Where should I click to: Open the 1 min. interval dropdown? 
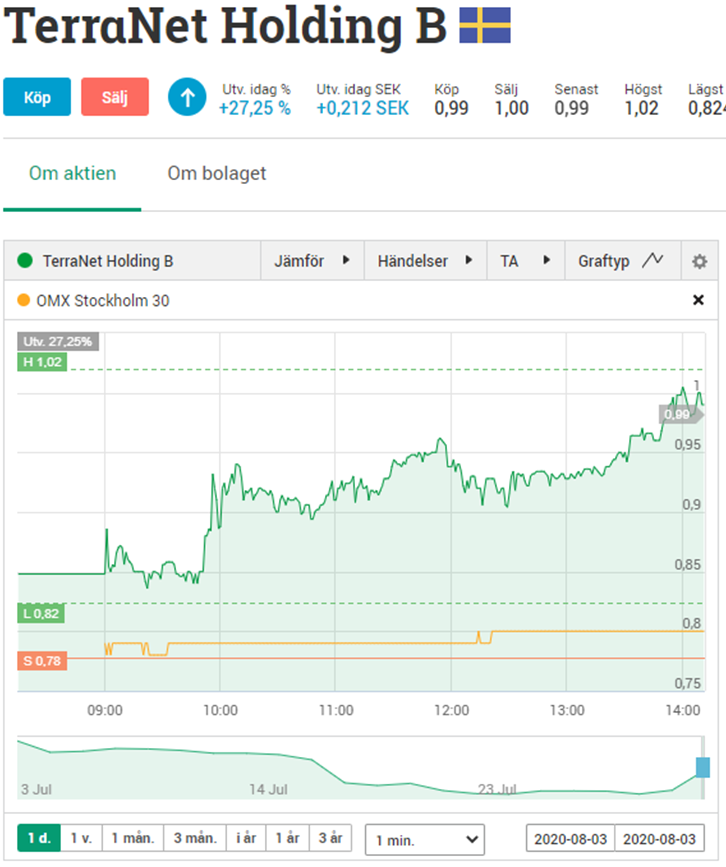click(425, 840)
